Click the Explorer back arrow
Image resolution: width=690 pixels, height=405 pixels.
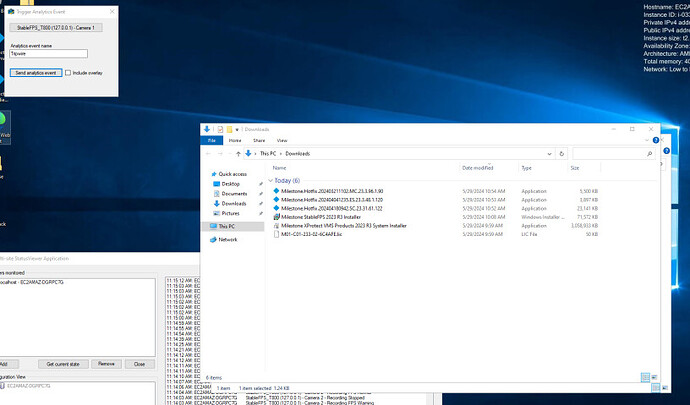(208, 154)
